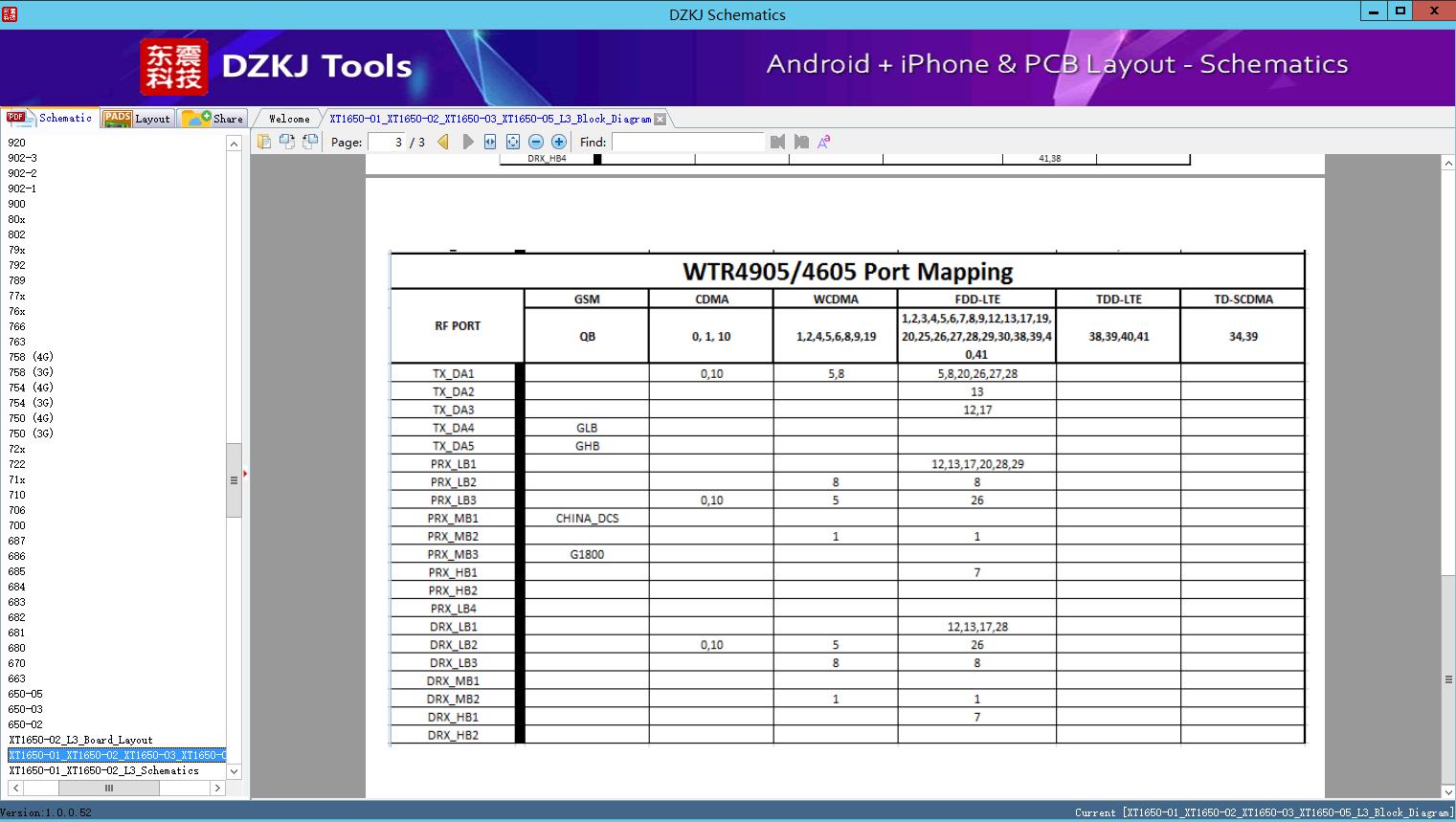Image resolution: width=1456 pixels, height=822 pixels.
Task: Select model 680 in the list
Action: (x=17, y=648)
